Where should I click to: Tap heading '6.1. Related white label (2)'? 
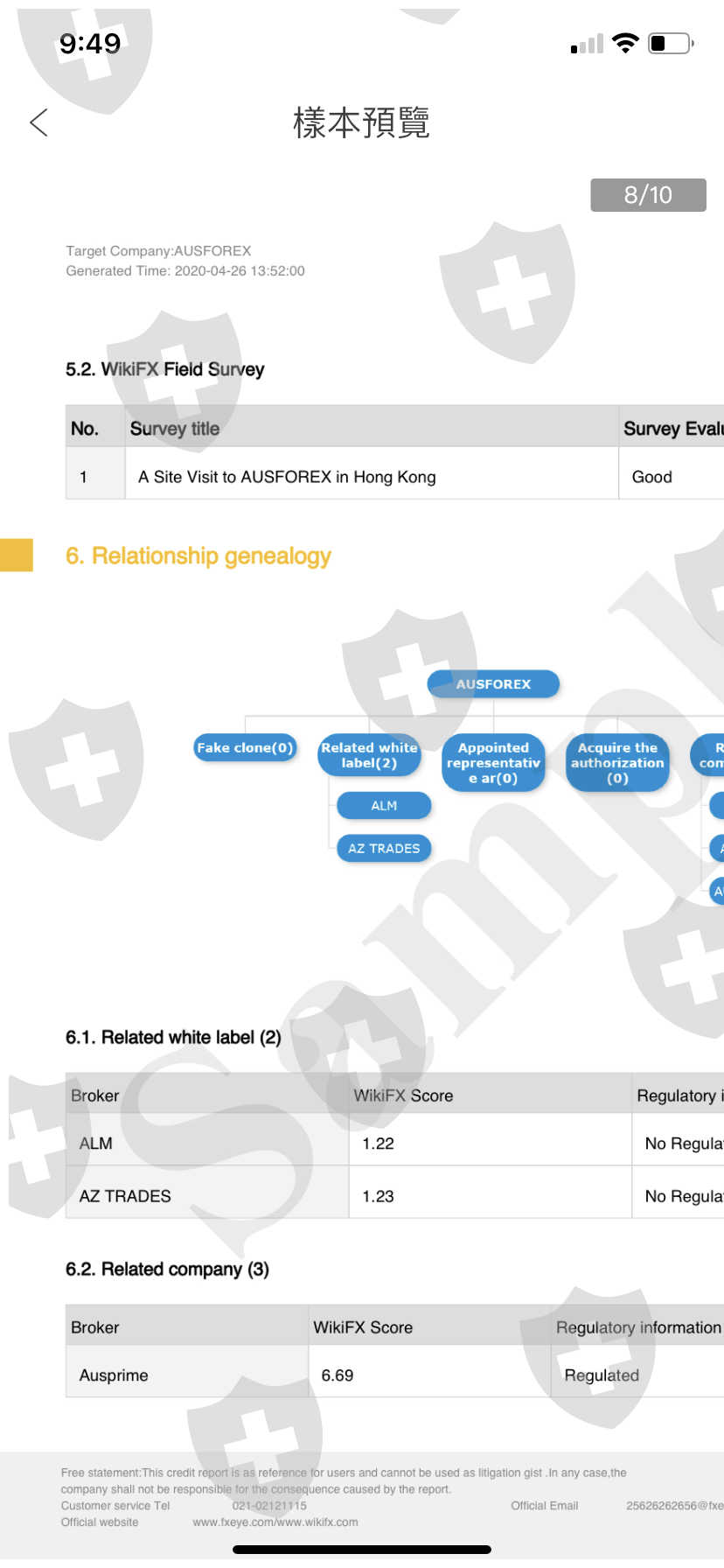click(173, 1038)
